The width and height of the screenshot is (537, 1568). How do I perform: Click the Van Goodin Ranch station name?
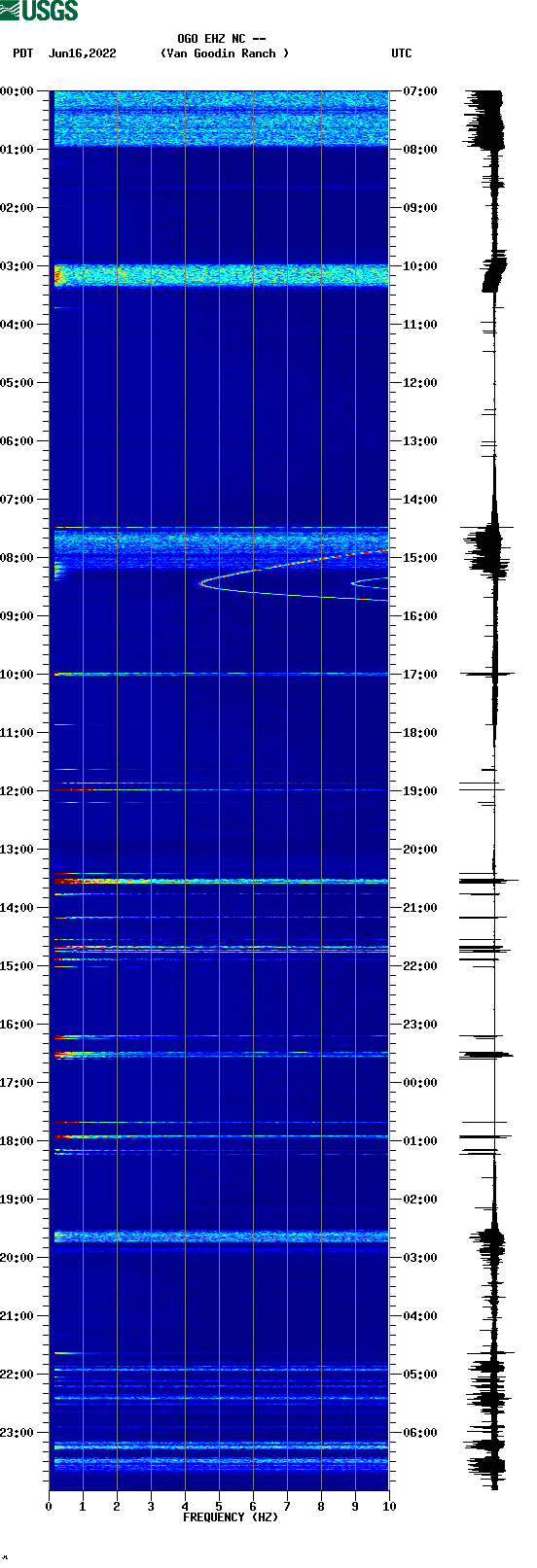tap(225, 53)
